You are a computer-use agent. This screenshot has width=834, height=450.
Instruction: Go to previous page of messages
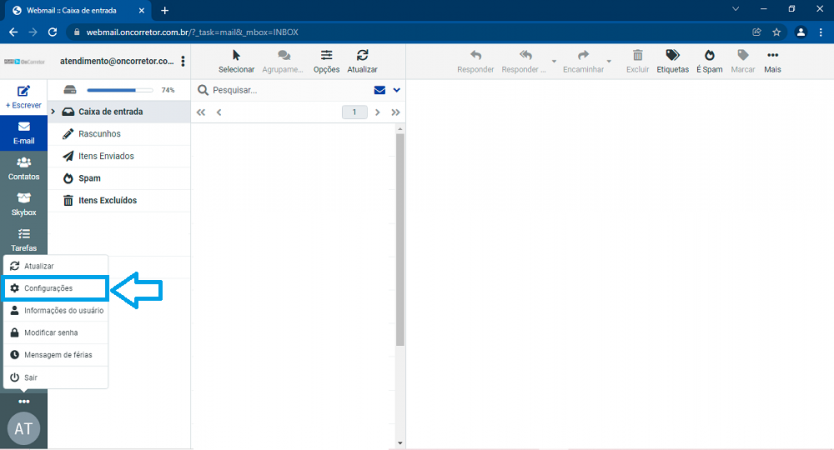pyautogui.click(x=219, y=112)
